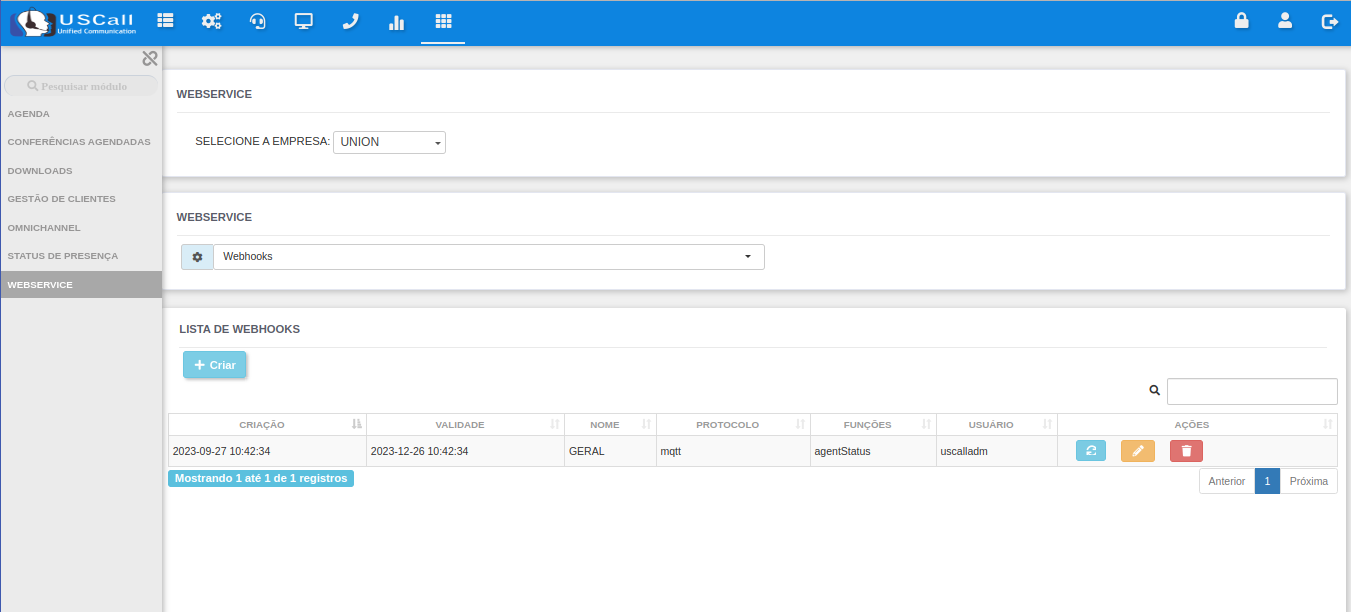1351x612 pixels.
Task: Select OMNICHANNEL in the sidebar
Action: pos(81,228)
